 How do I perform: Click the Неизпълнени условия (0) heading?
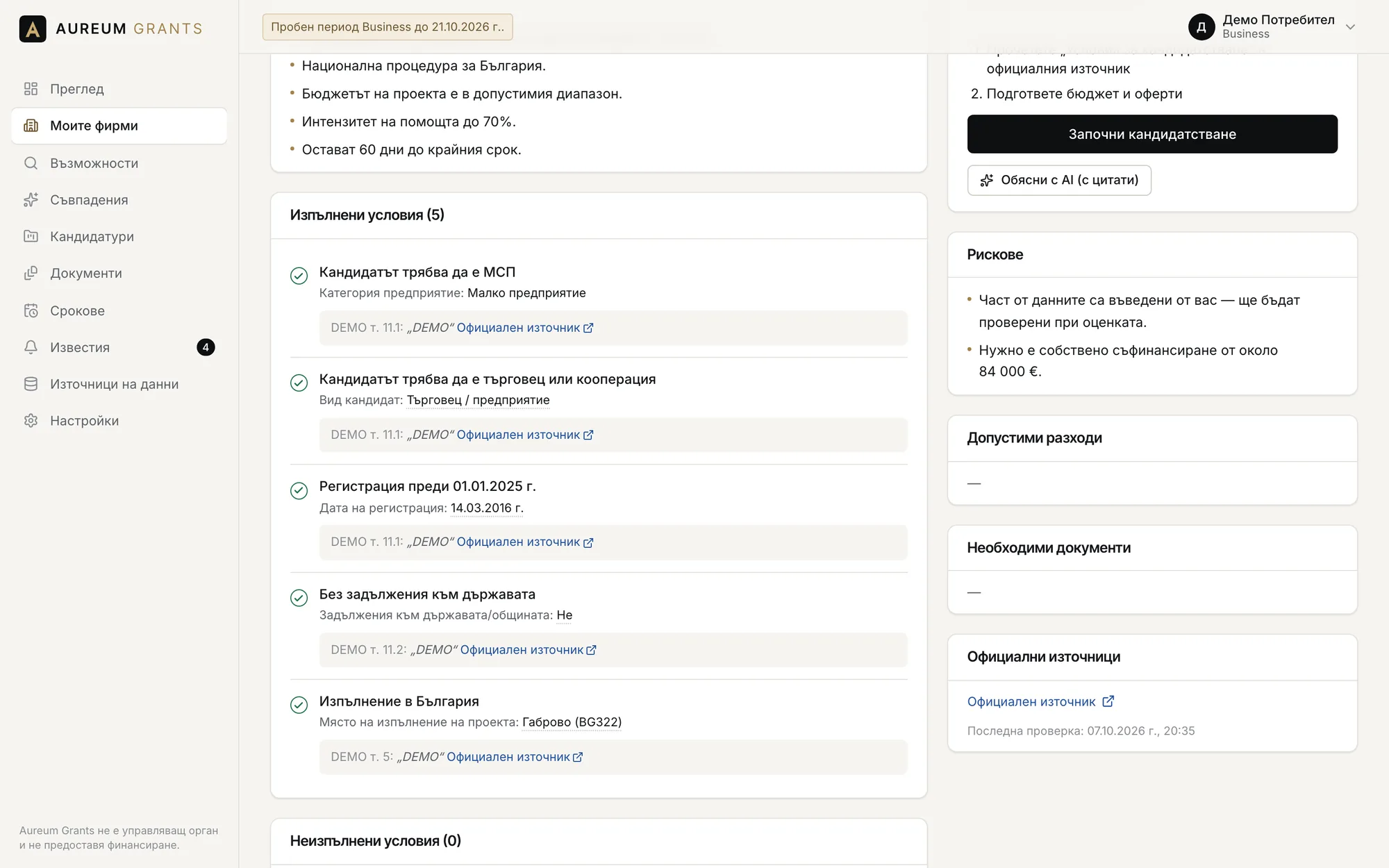coord(376,841)
